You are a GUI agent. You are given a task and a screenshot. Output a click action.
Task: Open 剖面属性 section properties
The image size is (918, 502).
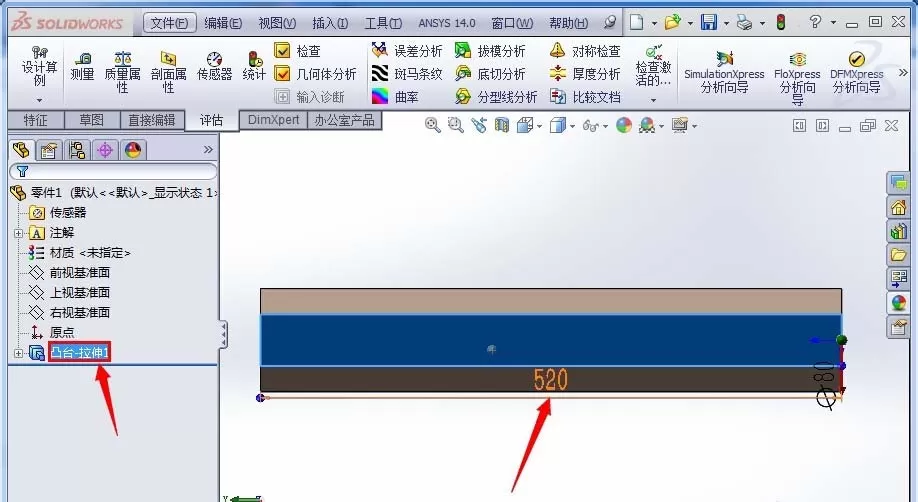tap(169, 72)
